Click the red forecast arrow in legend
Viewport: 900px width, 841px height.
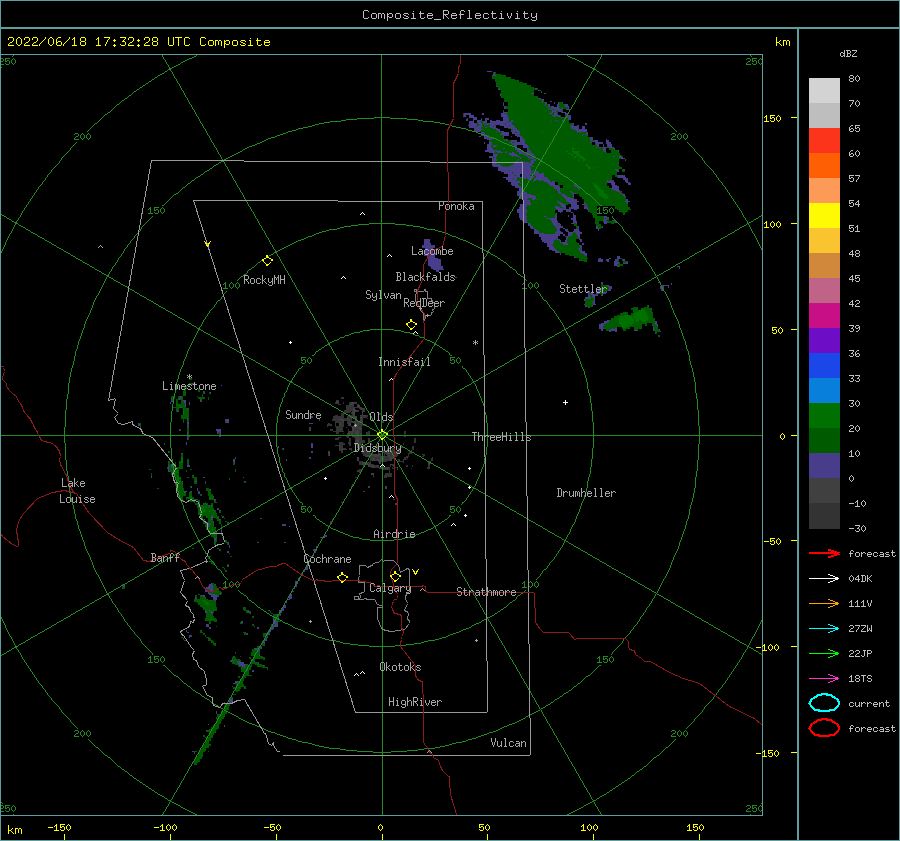(824, 553)
